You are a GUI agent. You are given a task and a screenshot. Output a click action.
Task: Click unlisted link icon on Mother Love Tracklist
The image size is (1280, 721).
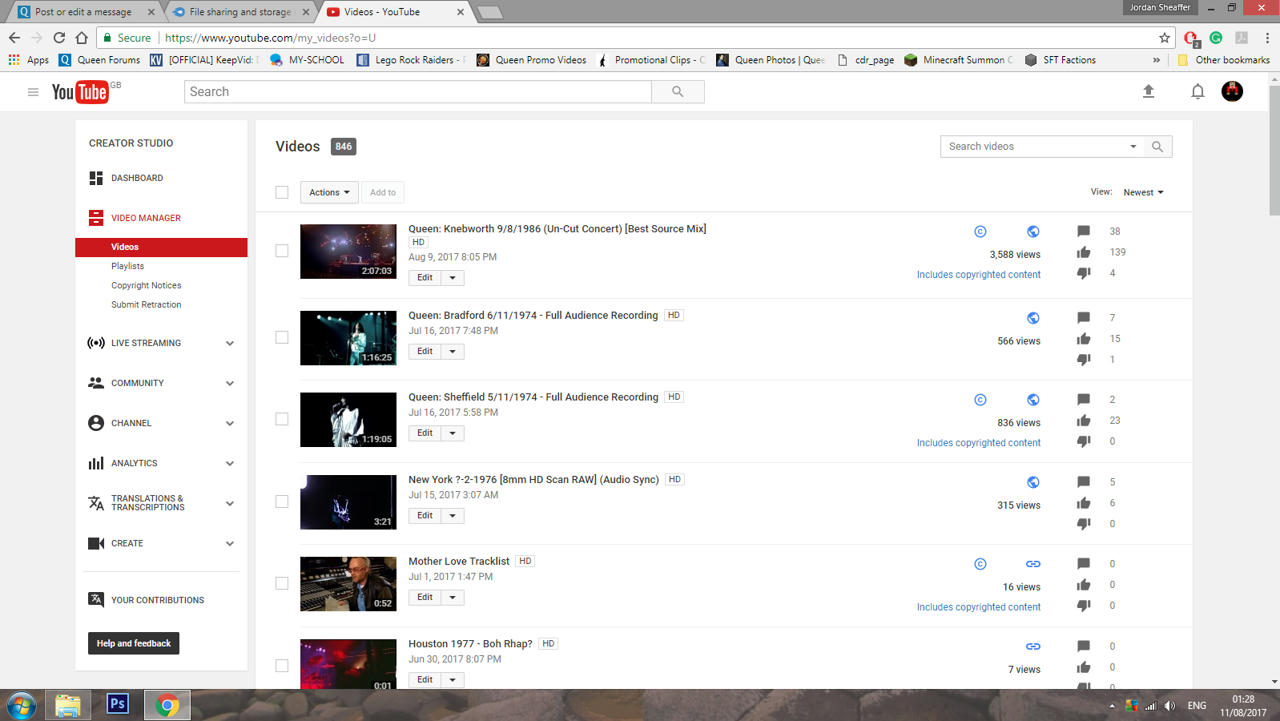(x=1033, y=564)
